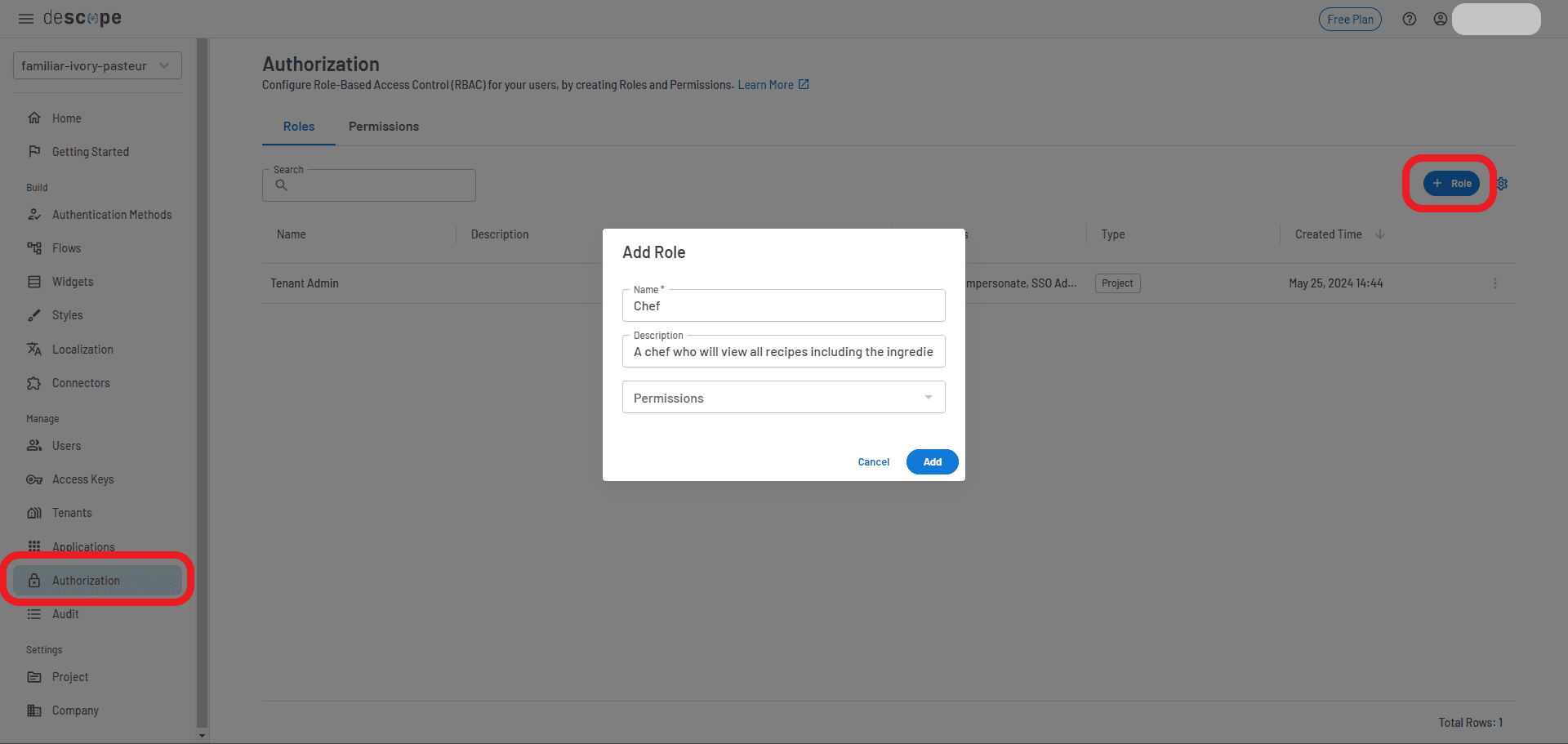Open the hamburger navigation menu
Screen dimensions: 1568x744
(25, 18)
